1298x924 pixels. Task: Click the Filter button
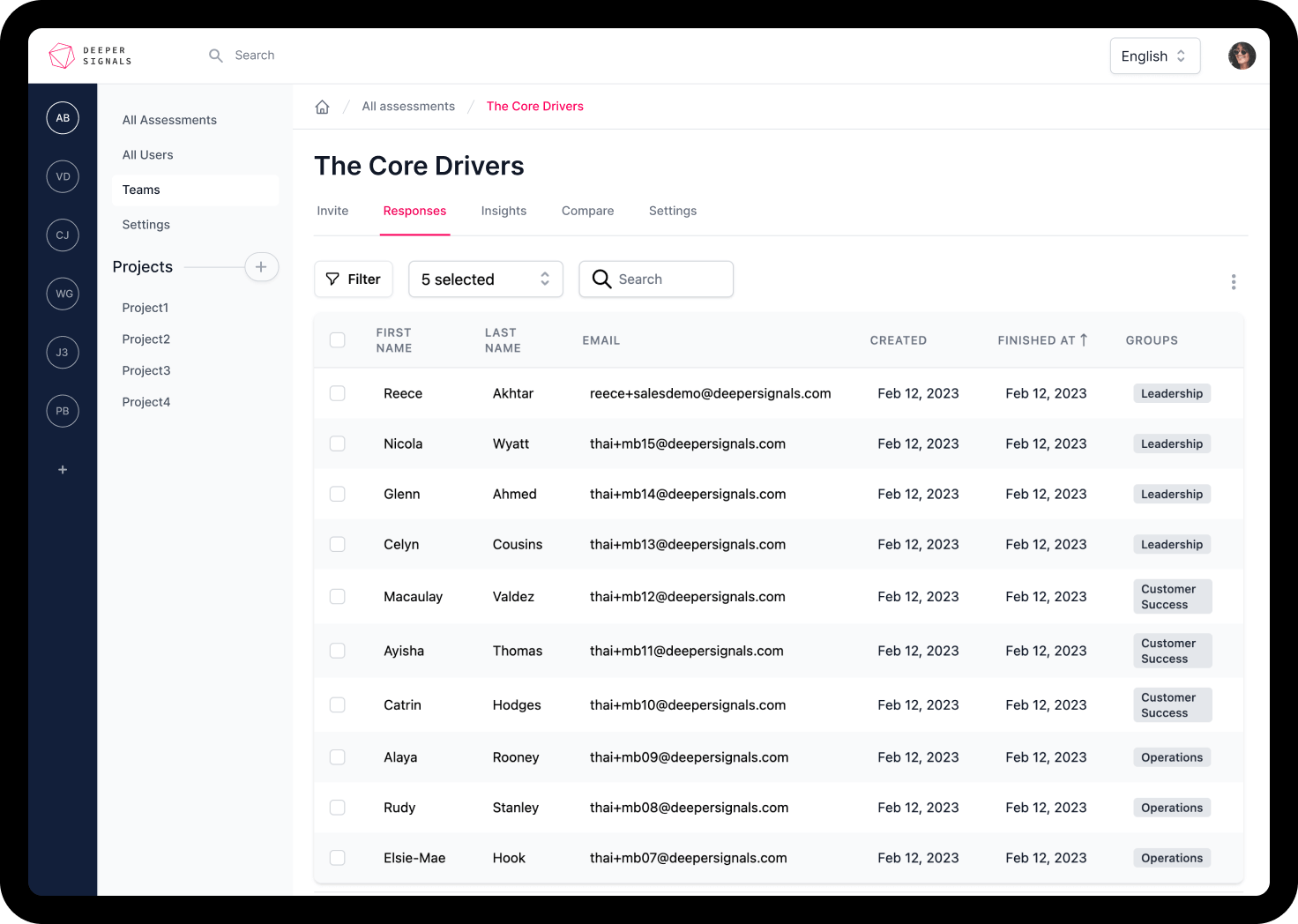[x=354, y=279]
